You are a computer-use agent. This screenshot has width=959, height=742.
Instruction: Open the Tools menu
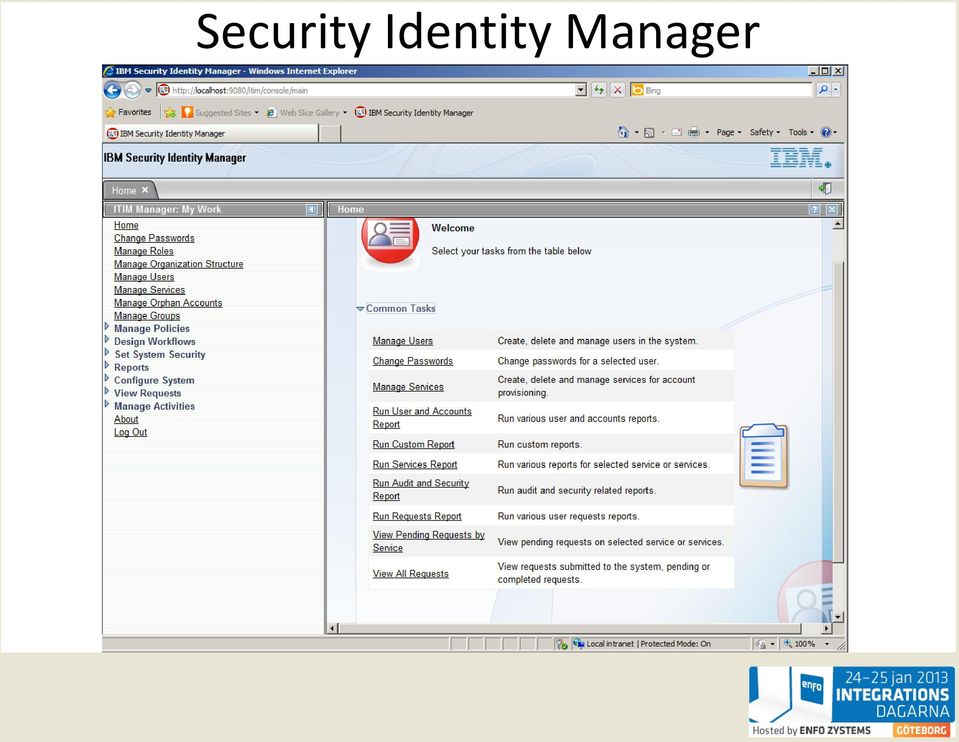801,132
